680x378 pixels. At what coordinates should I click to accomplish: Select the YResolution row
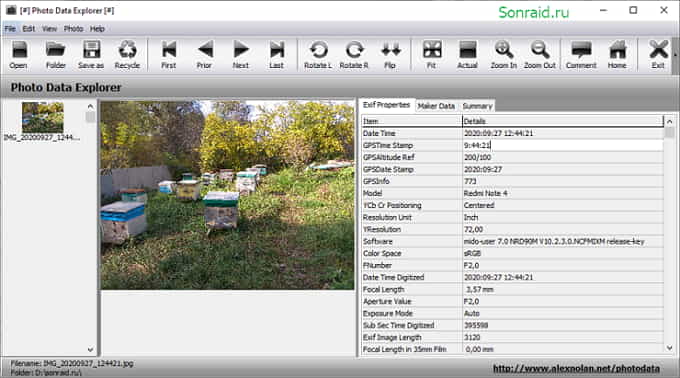click(x=512, y=229)
